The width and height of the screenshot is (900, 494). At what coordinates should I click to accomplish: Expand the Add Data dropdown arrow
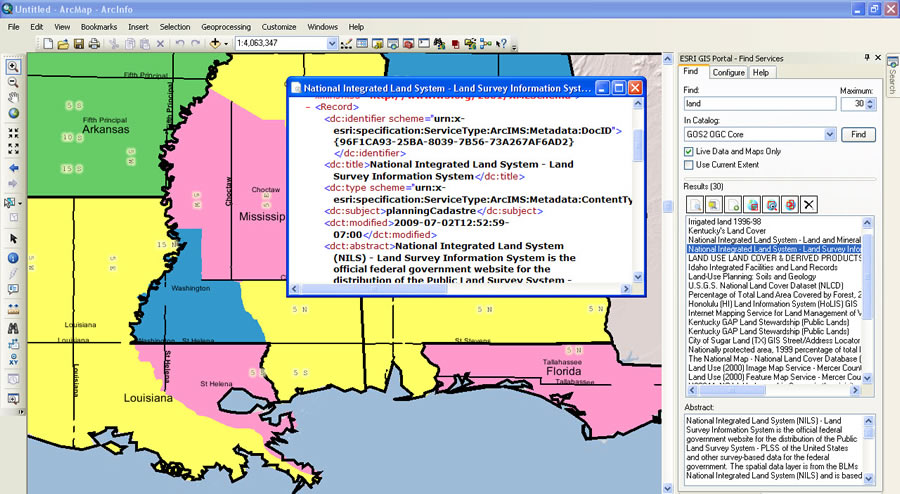(226, 44)
